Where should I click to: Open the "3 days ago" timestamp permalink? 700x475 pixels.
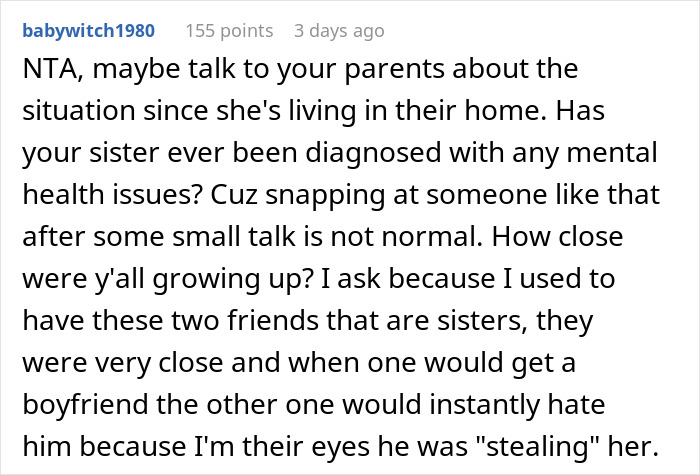point(339,31)
